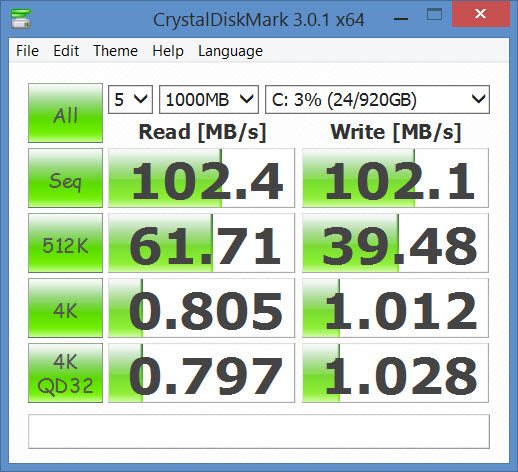
Task: Run all benchmarks with the All button
Action: tap(65, 113)
